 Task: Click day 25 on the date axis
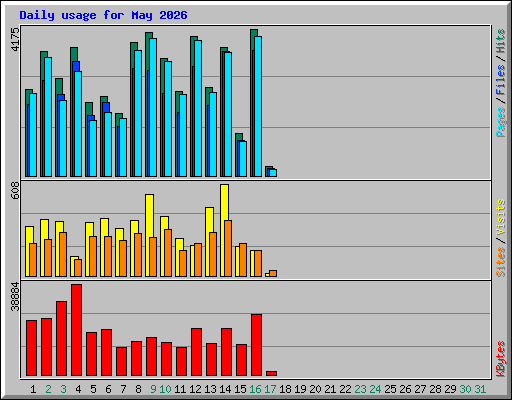click(x=390, y=389)
